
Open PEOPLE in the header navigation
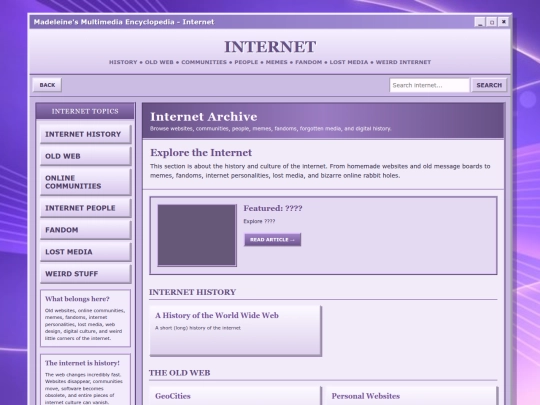coord(246,62)
